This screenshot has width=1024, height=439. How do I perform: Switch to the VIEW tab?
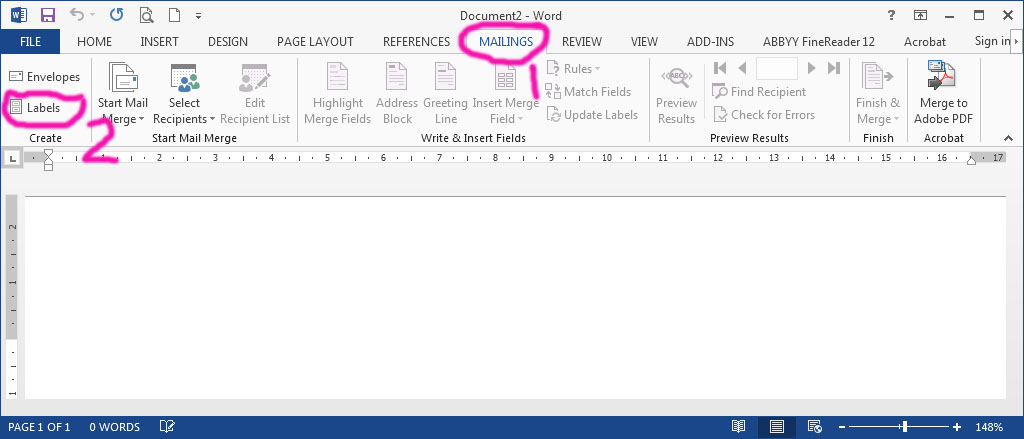644,41
